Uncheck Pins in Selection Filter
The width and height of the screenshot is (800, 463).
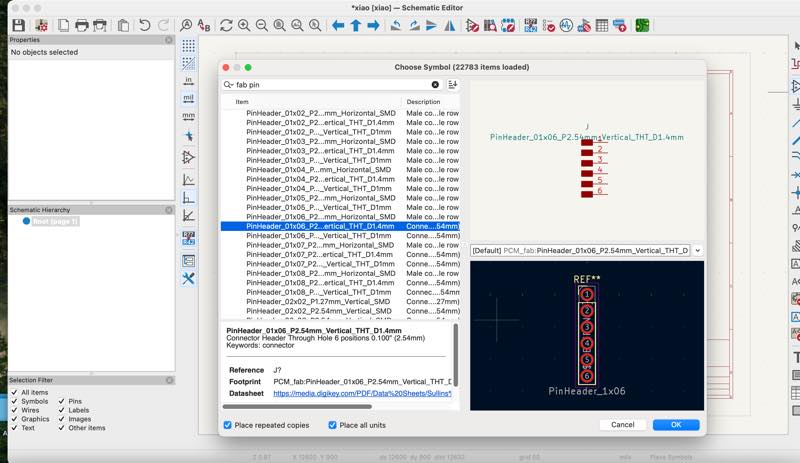tap(61, 401)
